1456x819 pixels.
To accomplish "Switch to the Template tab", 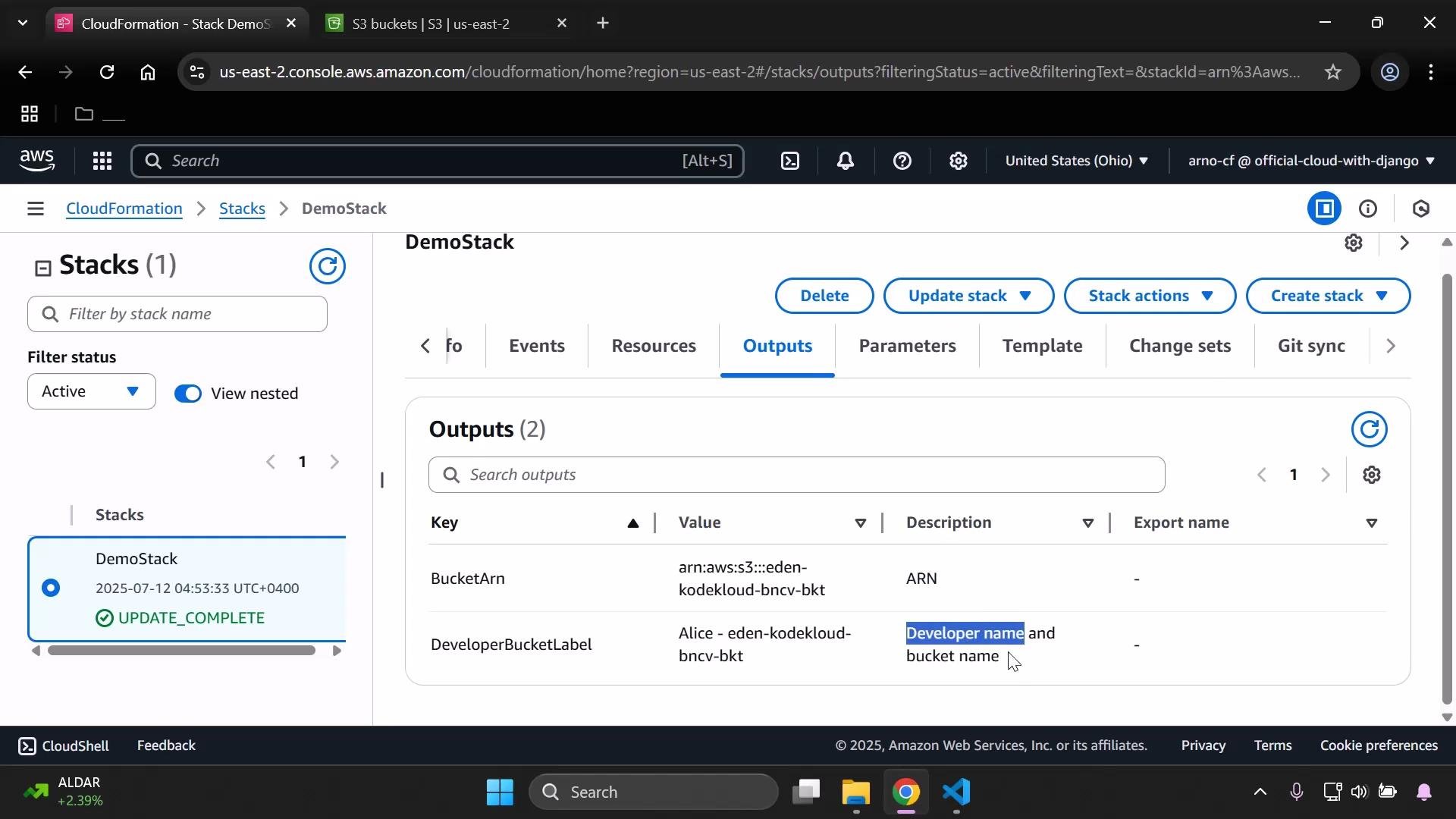I will point(1042,347).
